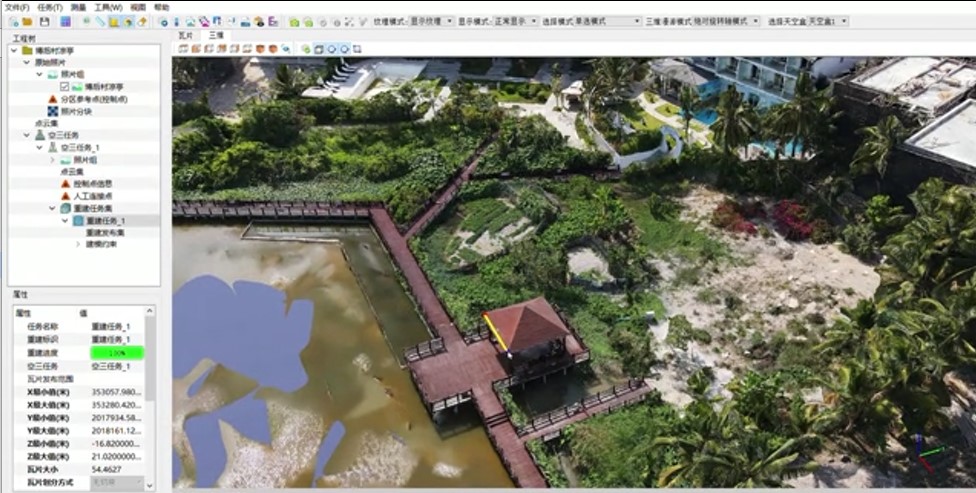This screenshot has width=976, height=493.
Task: Click the properties panel scroll-up arrow
Action: pyautogui.click(x=150, y=311)
